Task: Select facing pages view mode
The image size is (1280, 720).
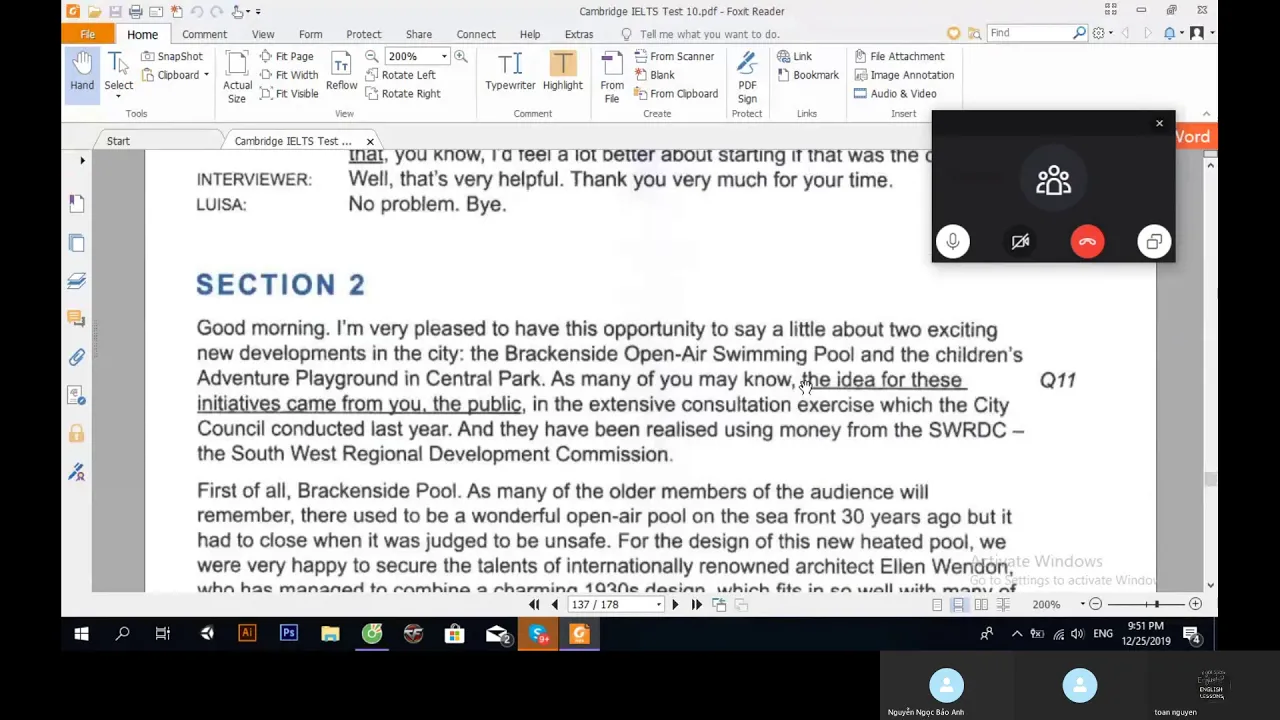Action: 981,605
